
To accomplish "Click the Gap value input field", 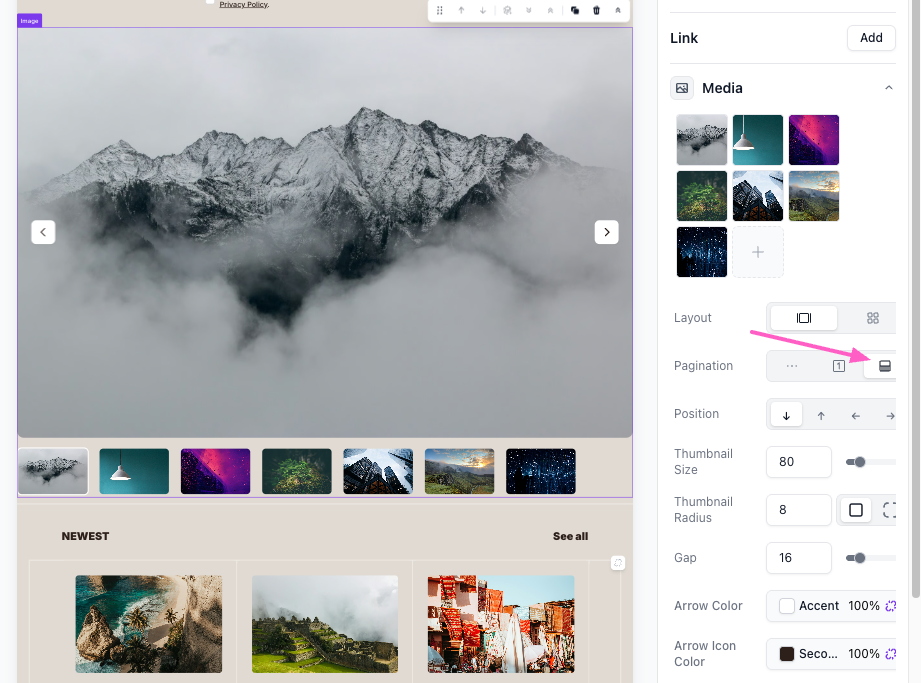I will point(798,558).
